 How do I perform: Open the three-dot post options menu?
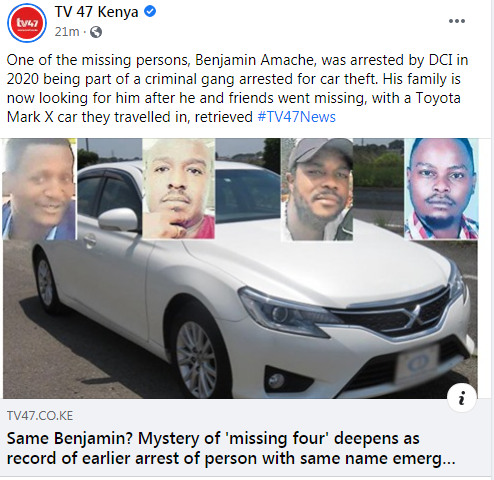click(x=457, y=21)
